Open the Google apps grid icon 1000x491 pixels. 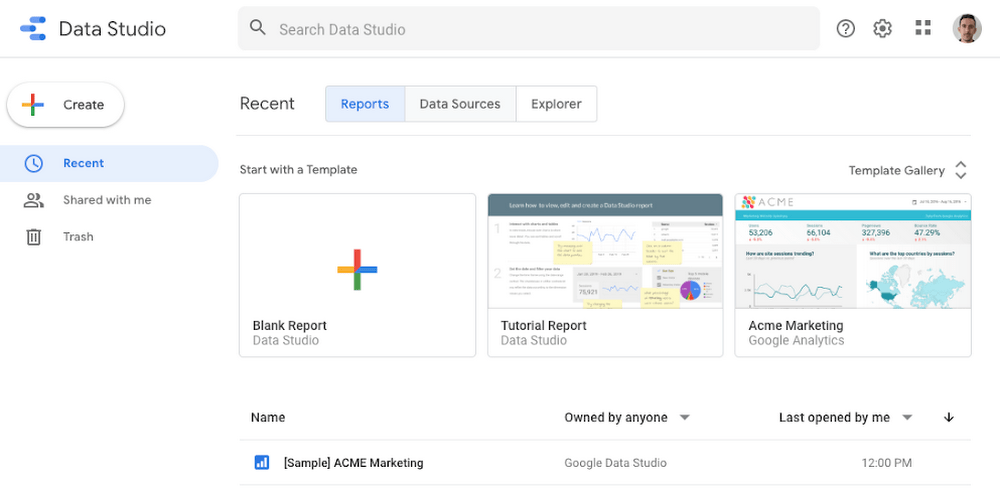[923, 27]
